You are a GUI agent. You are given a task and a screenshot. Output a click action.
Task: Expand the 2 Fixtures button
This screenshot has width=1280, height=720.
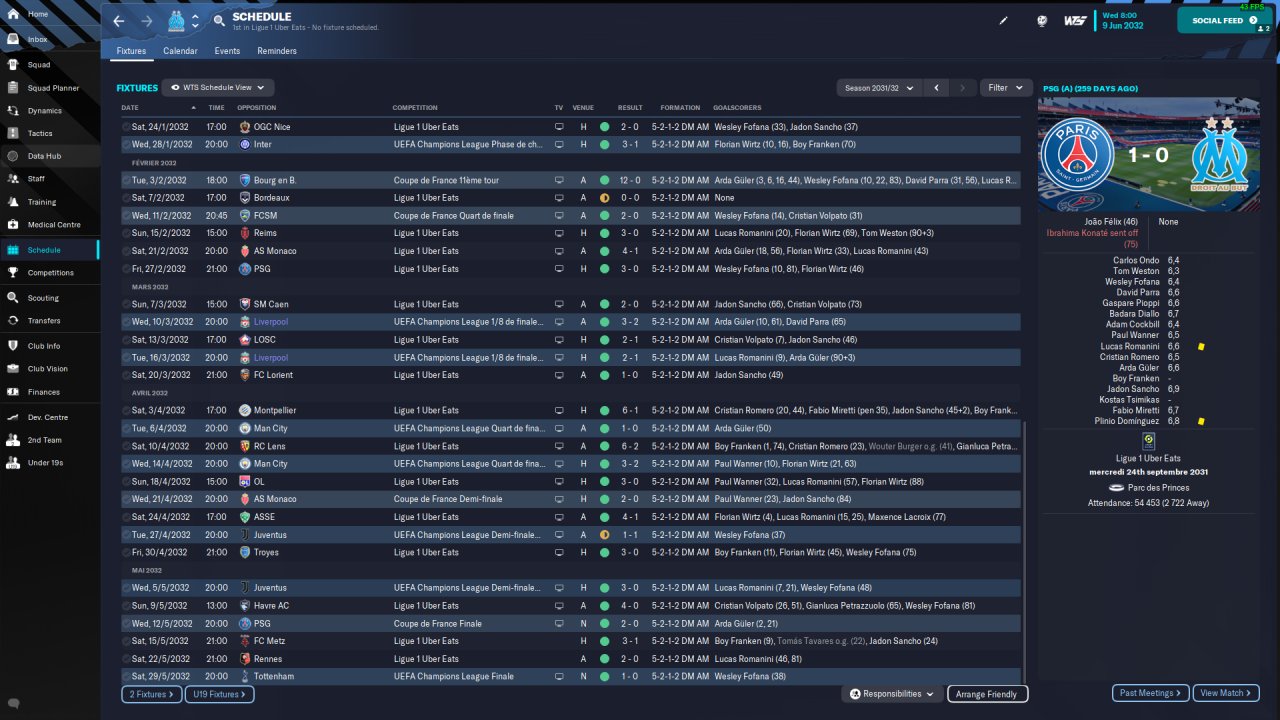[x=153, y=694]
